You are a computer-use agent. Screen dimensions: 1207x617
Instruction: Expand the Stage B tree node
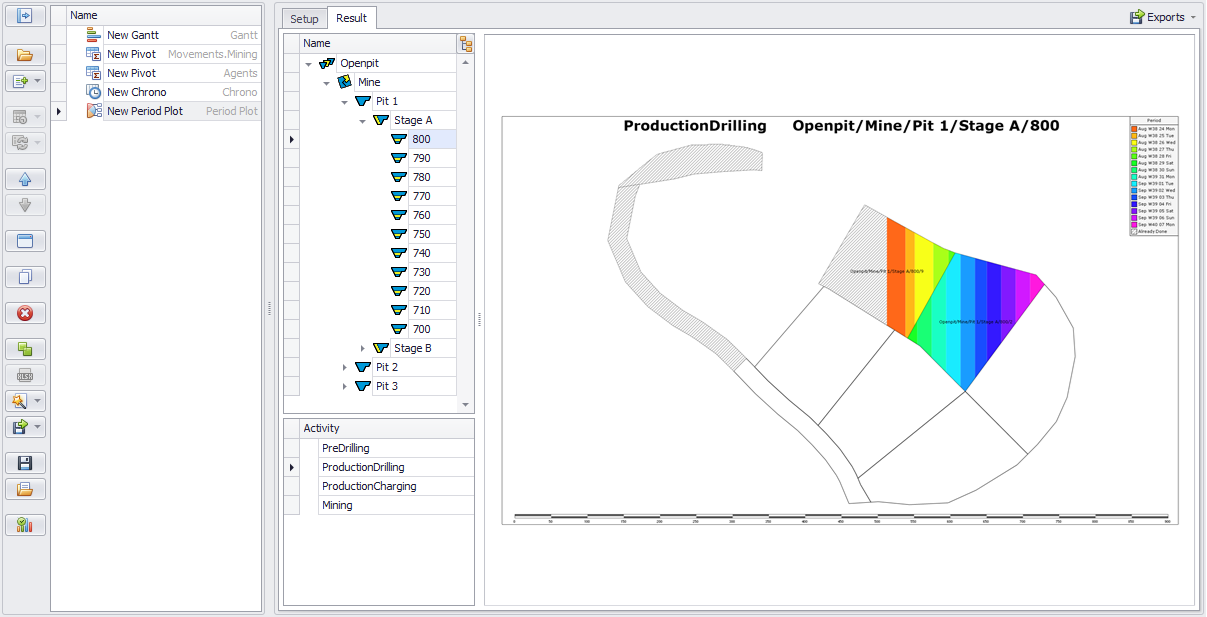click(x=363, y=348)
